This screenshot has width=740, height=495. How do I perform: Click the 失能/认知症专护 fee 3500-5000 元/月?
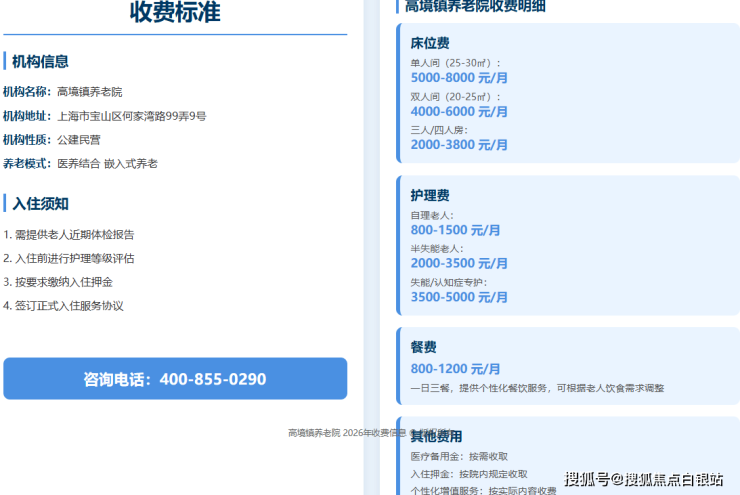[459, 297]
